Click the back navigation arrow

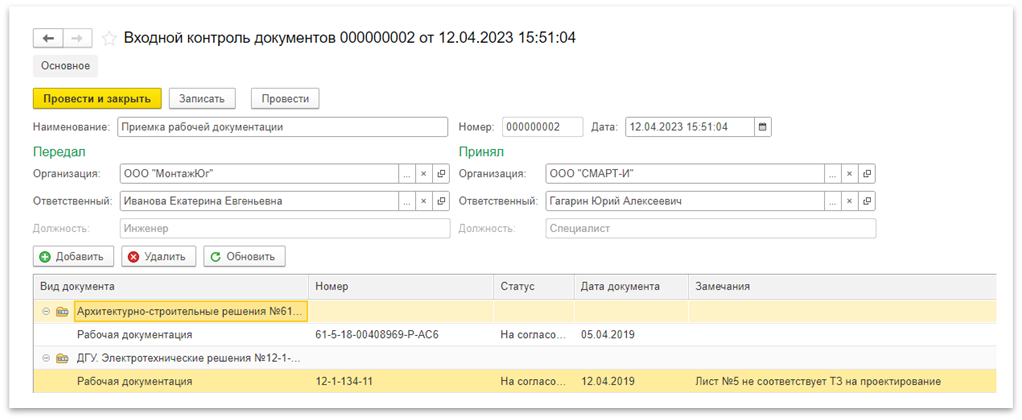48,38
